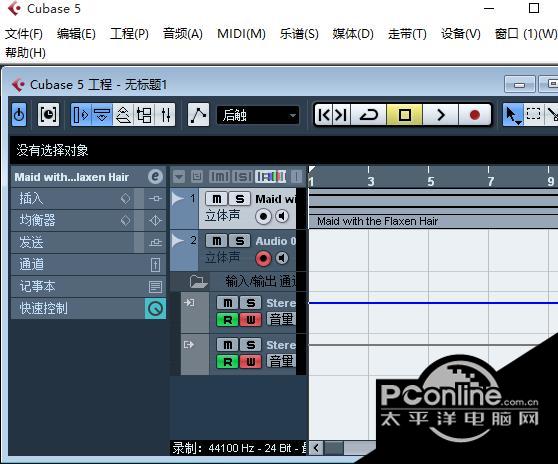Toggle monitor speaker on Maid track
558x464 pixels.
[282, 216]
